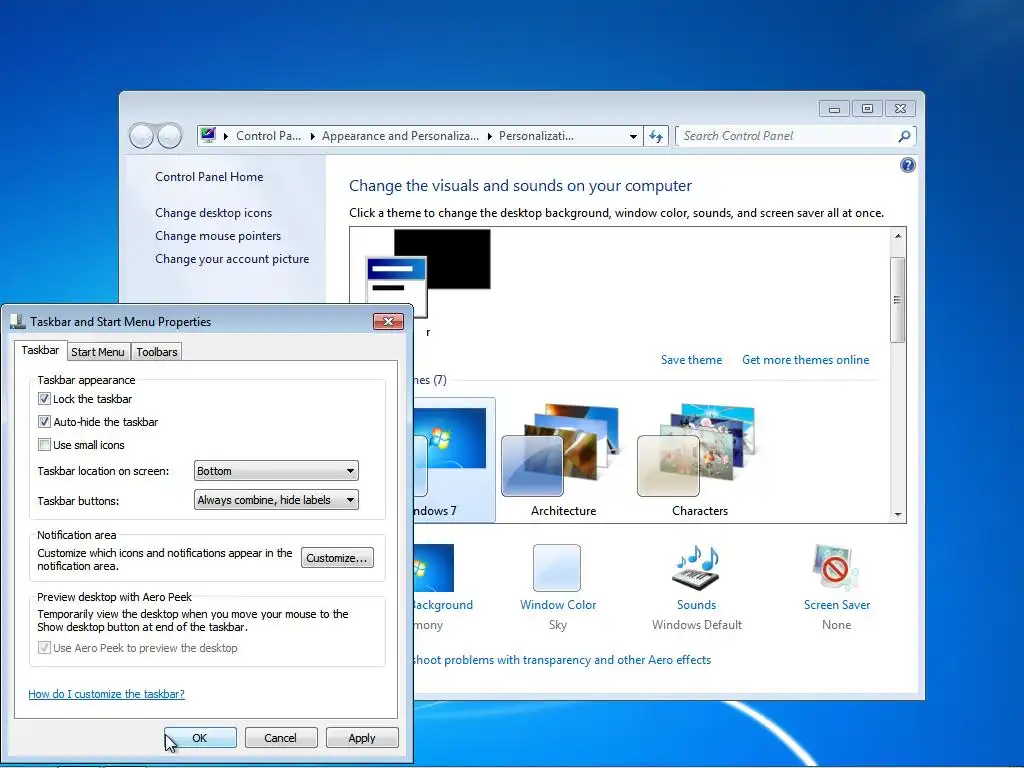Click the OK button
Screen dimensions: 1024x768
(x=200, y=738)
